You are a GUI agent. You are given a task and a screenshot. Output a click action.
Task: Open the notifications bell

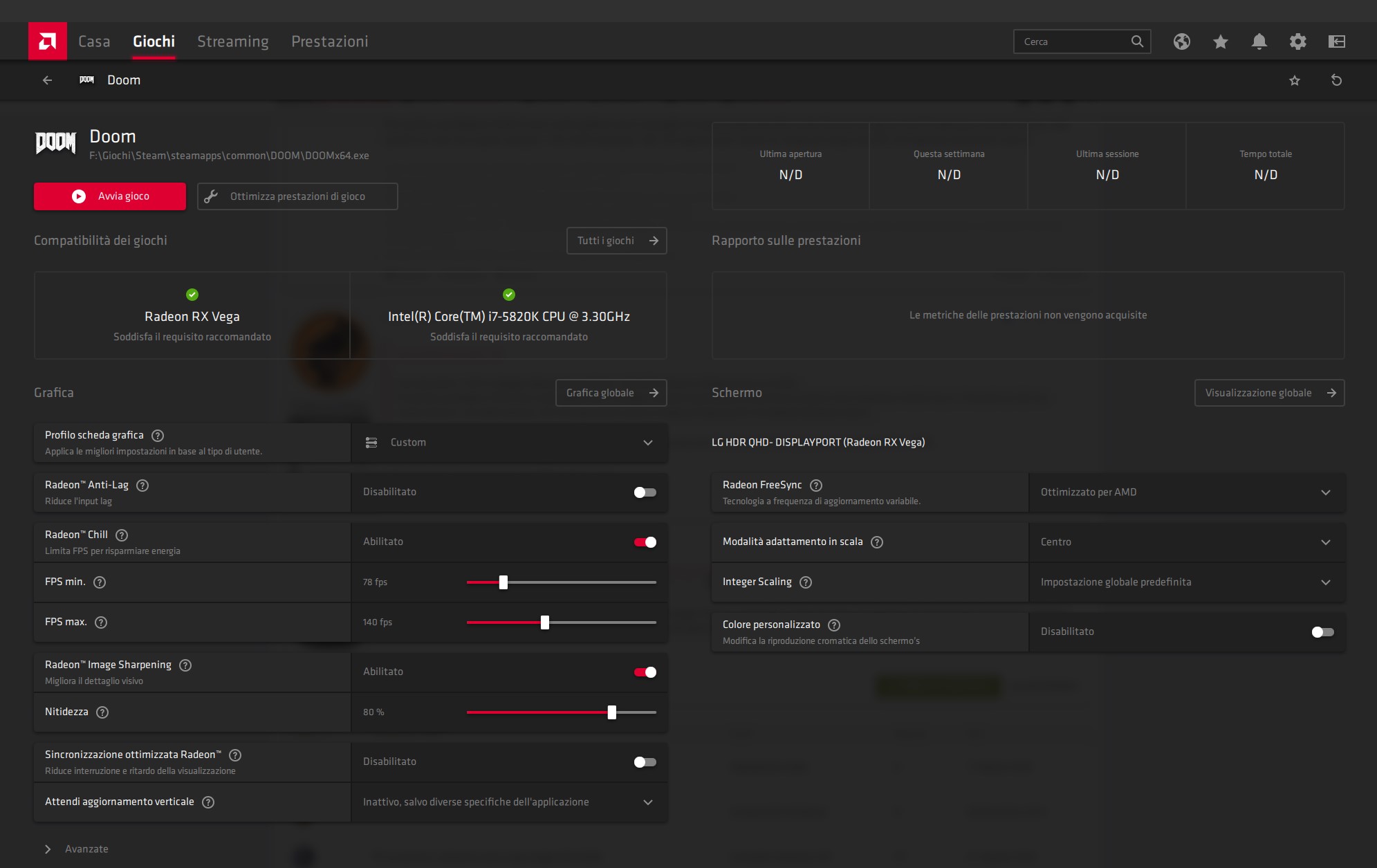point(1259,41)
